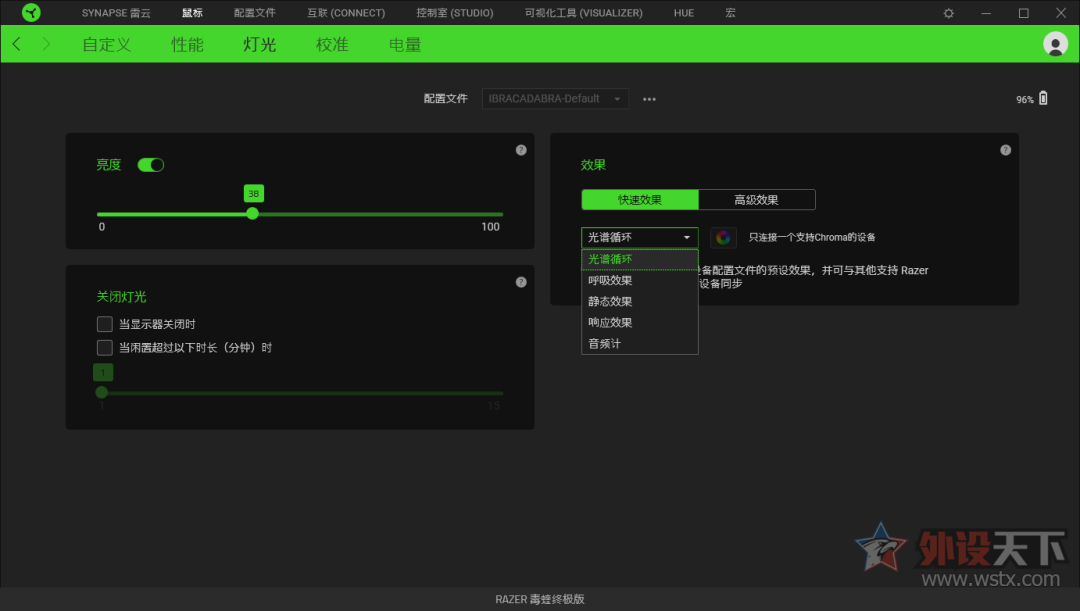This screenshot has height=611, width=1080.
Task: Open help icon for 效果 panel
Action: click(1006, 150)
